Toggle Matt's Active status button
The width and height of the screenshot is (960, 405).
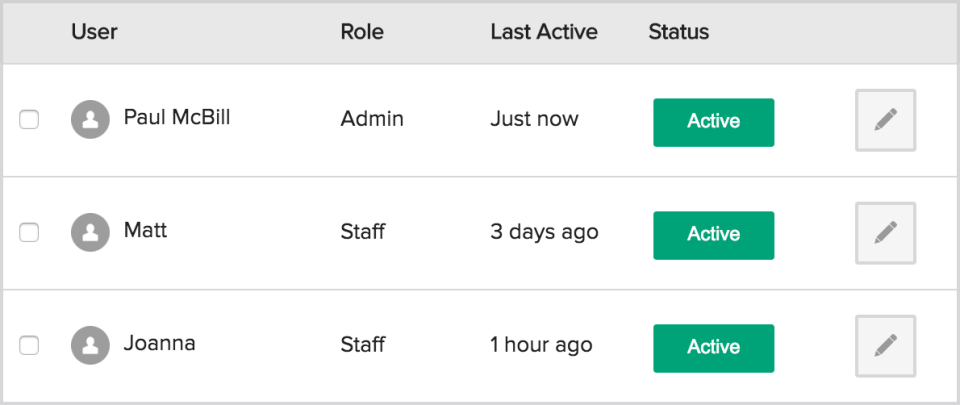tap(713, 235)
